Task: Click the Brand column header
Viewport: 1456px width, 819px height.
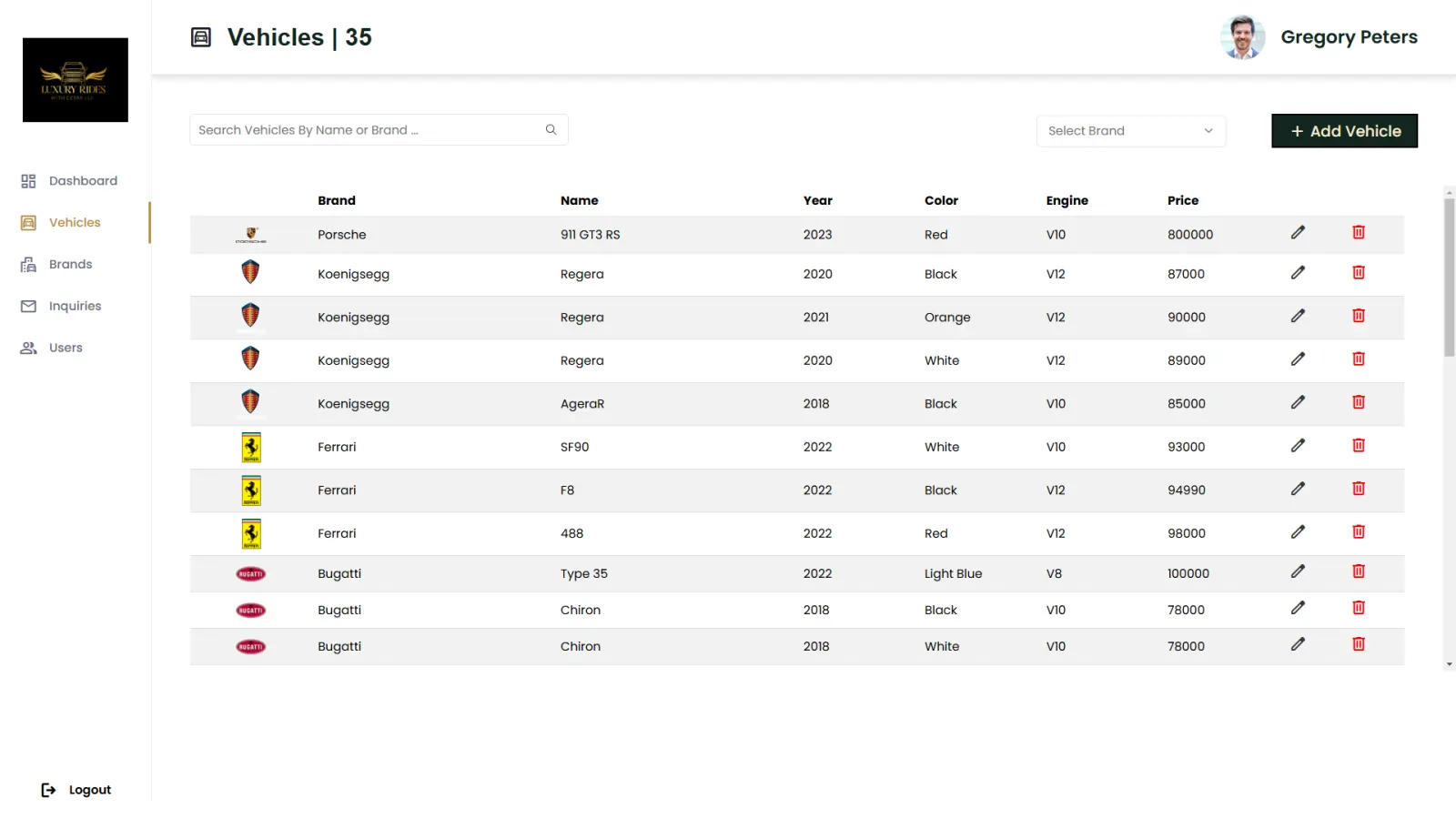Action: [337, 200]
